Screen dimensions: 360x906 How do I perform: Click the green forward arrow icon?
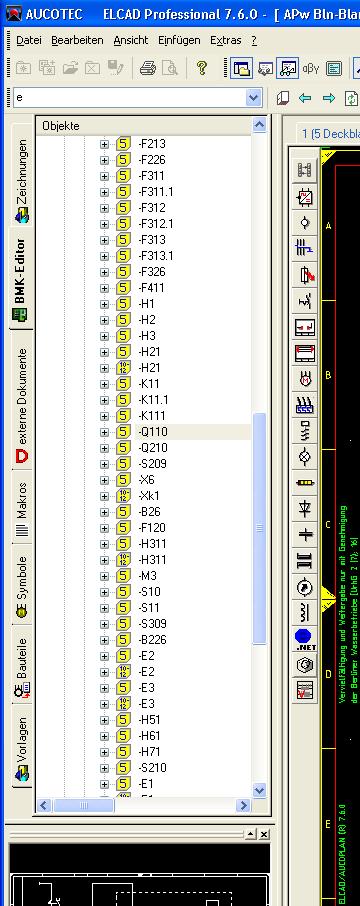tap(329, 98)
